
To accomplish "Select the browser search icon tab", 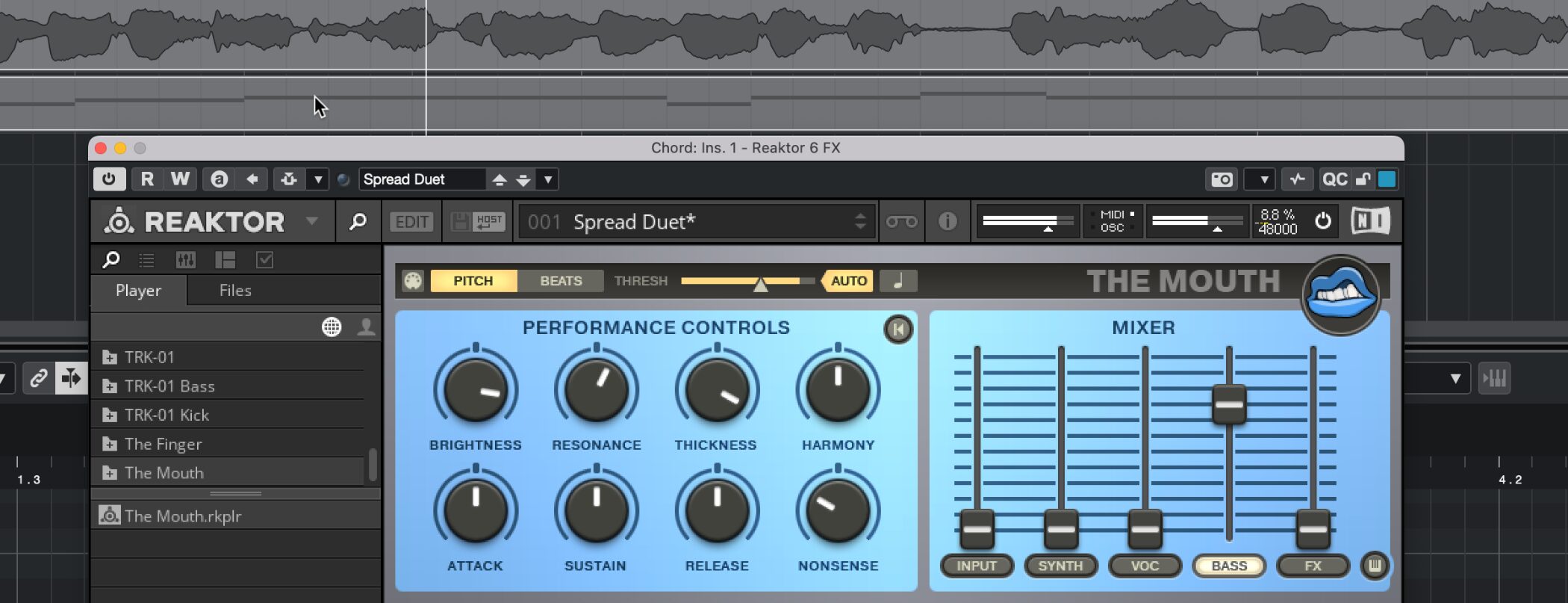I will pyautogui.click(x=111, y=260).
